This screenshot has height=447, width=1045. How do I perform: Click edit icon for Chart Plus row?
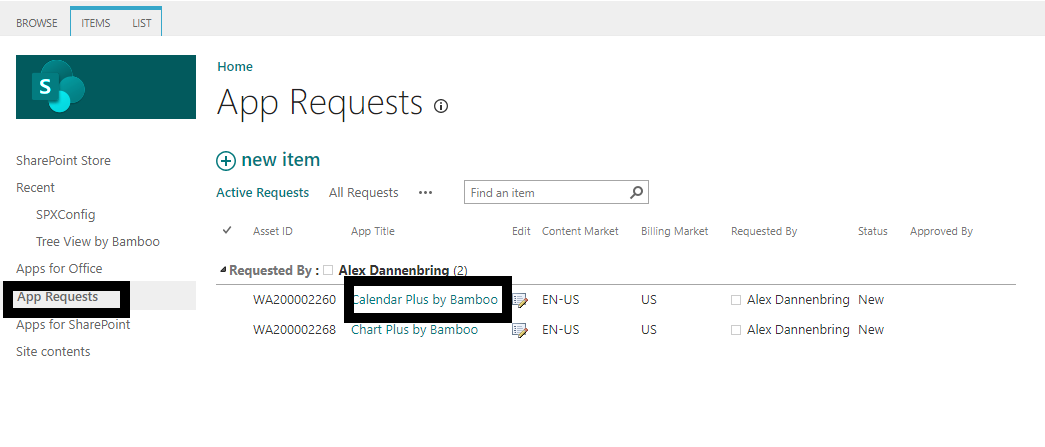click(x=520, y=331)
